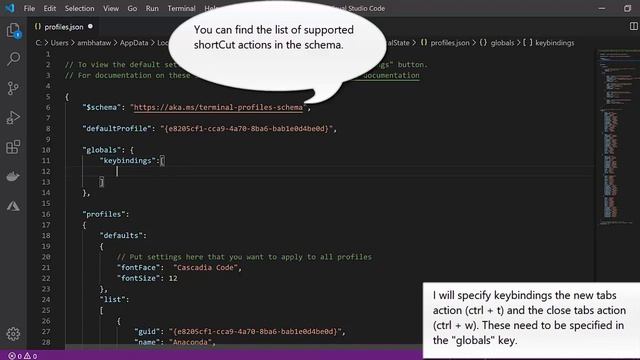Click the "keybindings" key on line 11
This screenshot has height=360, width=640.
click(128, 160)
